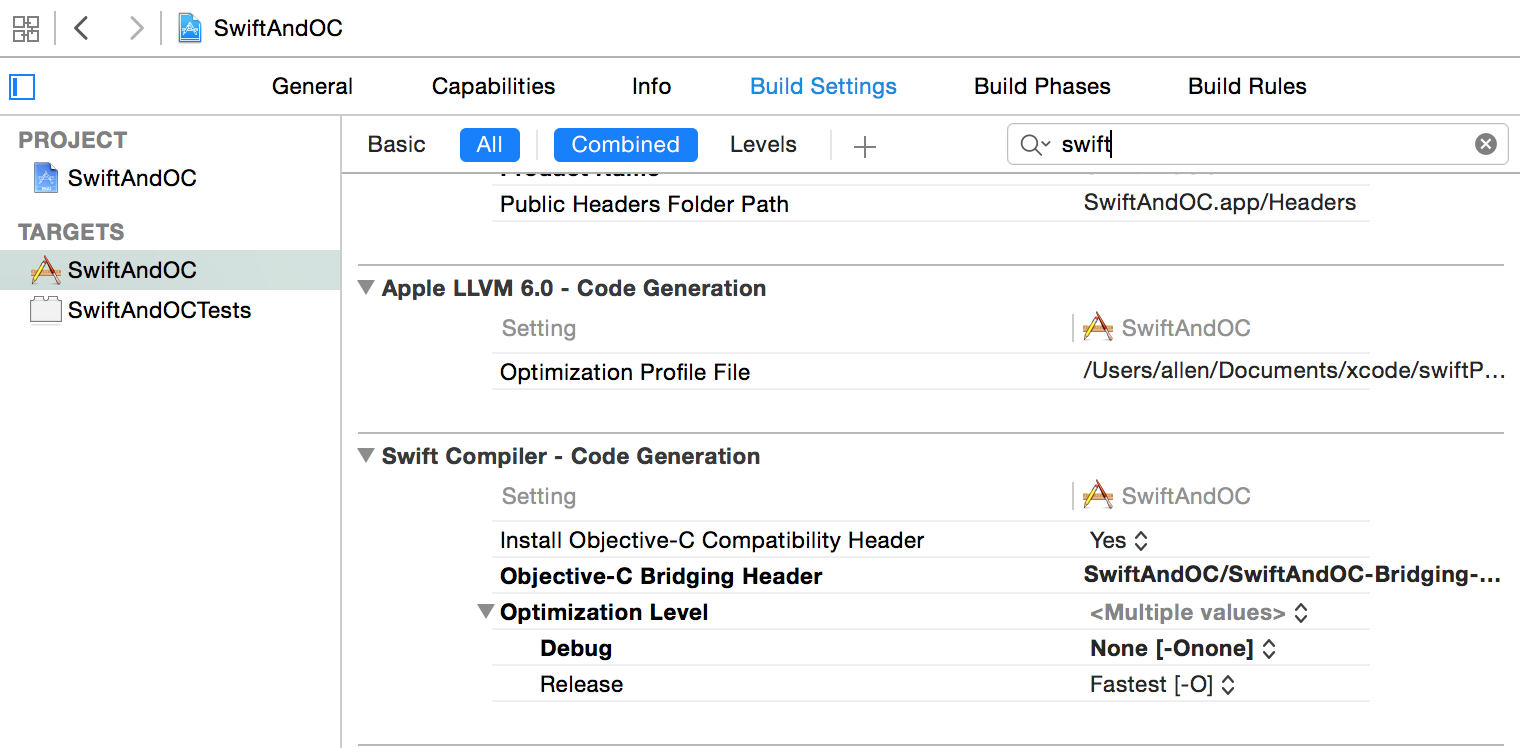Click the SwiftAndOC project file icon in sidebar

(46, 178)
